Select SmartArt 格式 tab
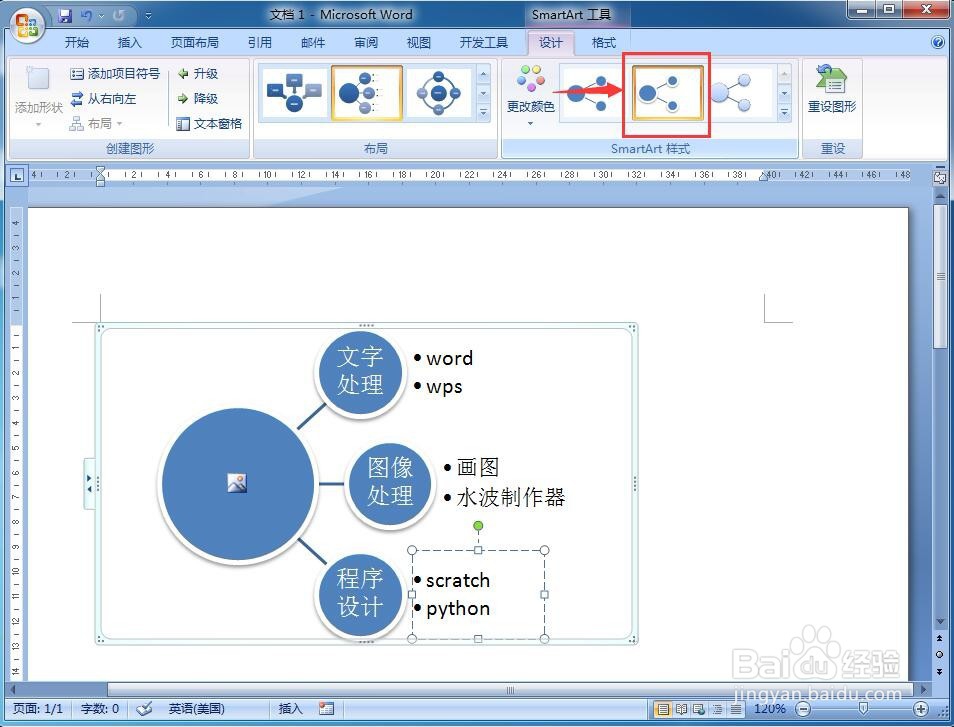The height and width of the screenshot is (727, 954). [x=604, y=42]
